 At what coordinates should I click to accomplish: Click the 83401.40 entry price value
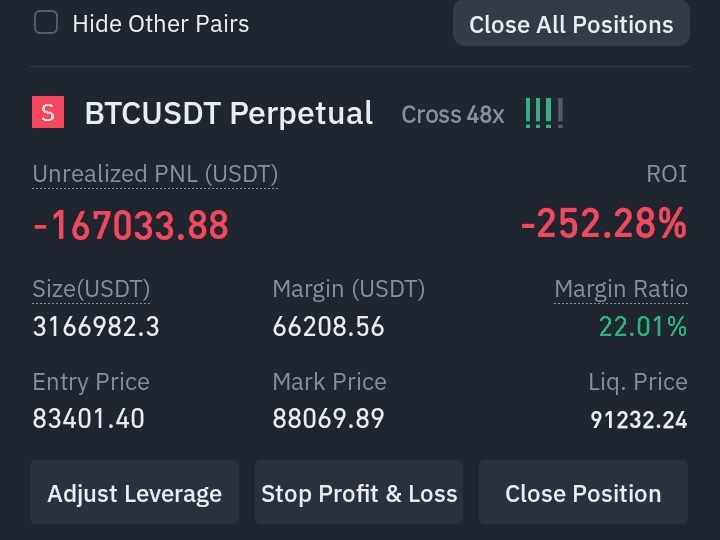click(89, 418)
